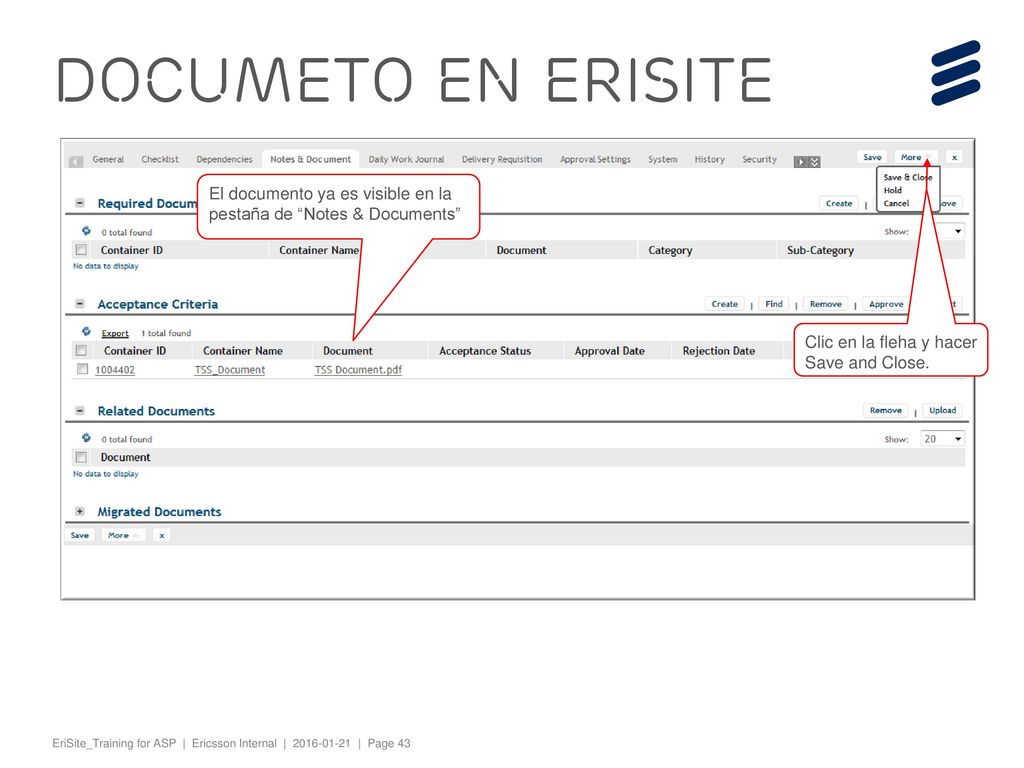
Task: Upload a Related Document
Action: point(942,410)
